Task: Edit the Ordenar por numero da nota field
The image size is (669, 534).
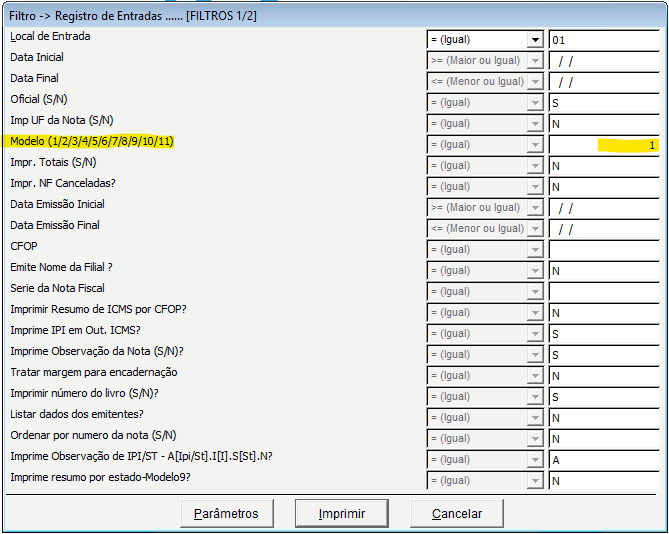Action: click(x=604, y=438)
